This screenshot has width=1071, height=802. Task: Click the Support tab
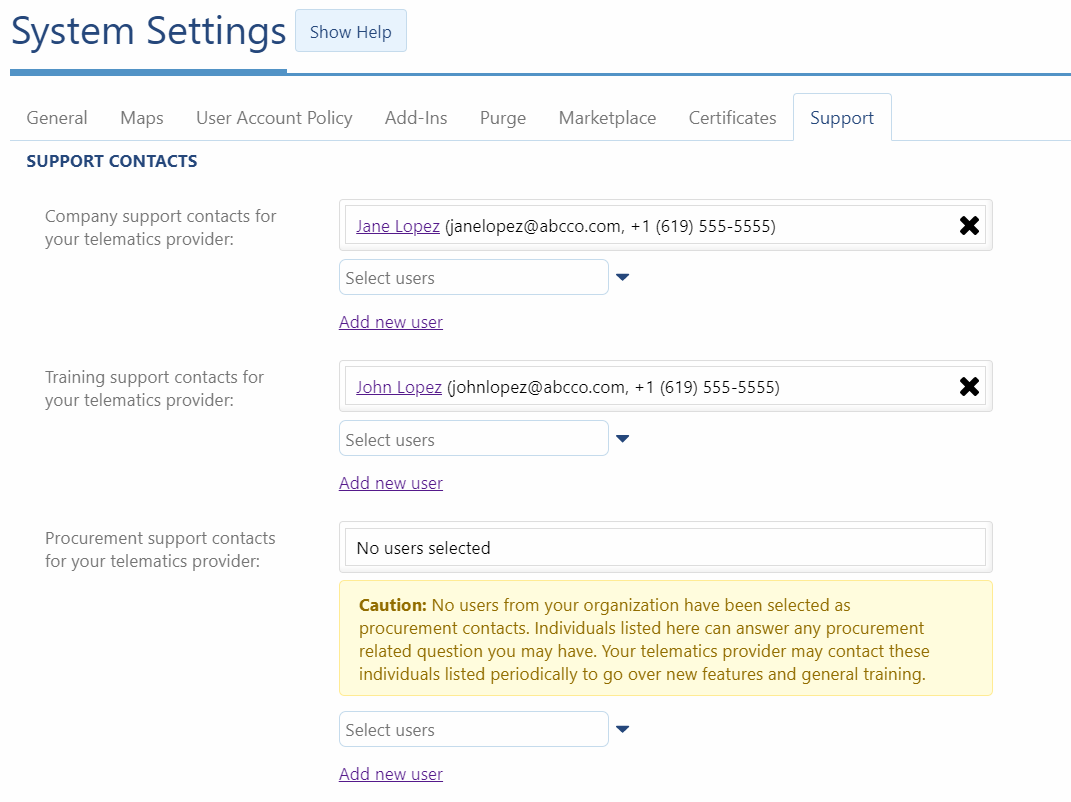tap(842, 118)
